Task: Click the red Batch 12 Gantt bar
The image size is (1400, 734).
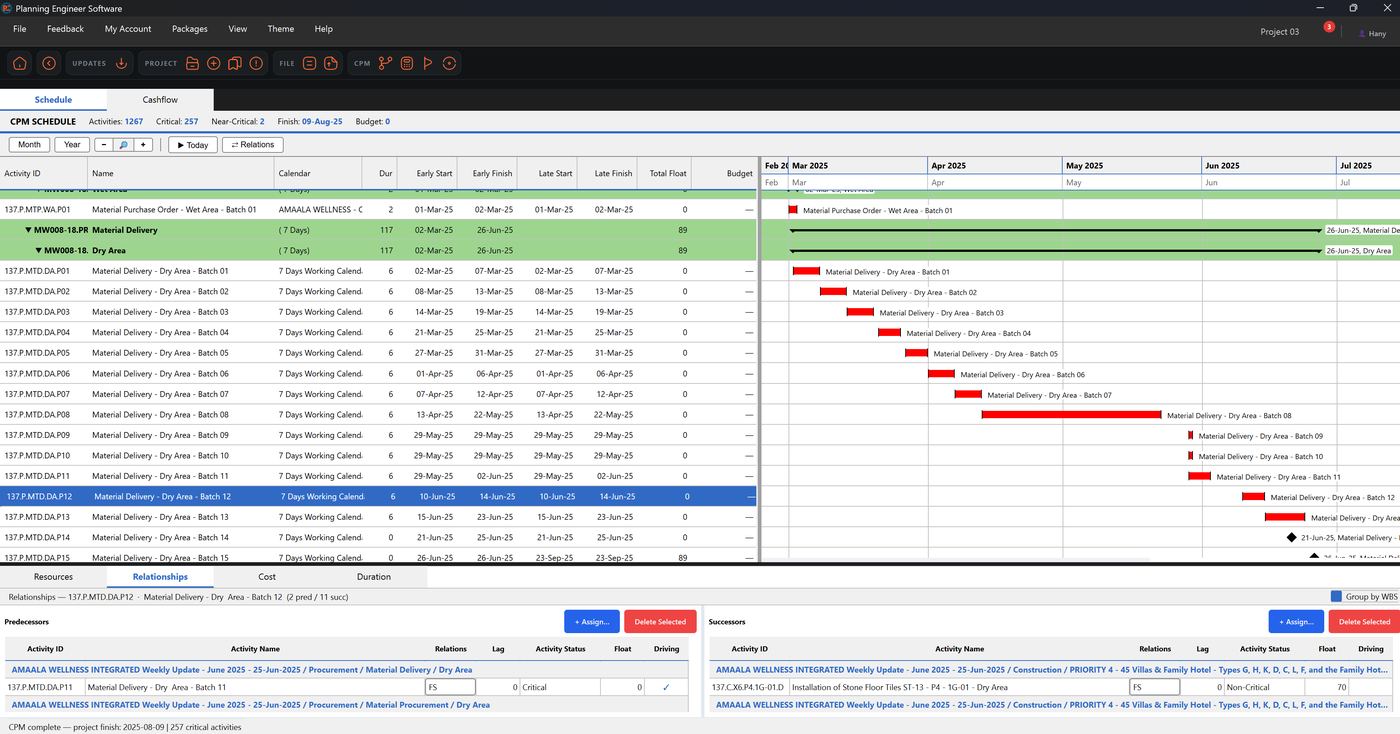Action: coord(1253,496)
